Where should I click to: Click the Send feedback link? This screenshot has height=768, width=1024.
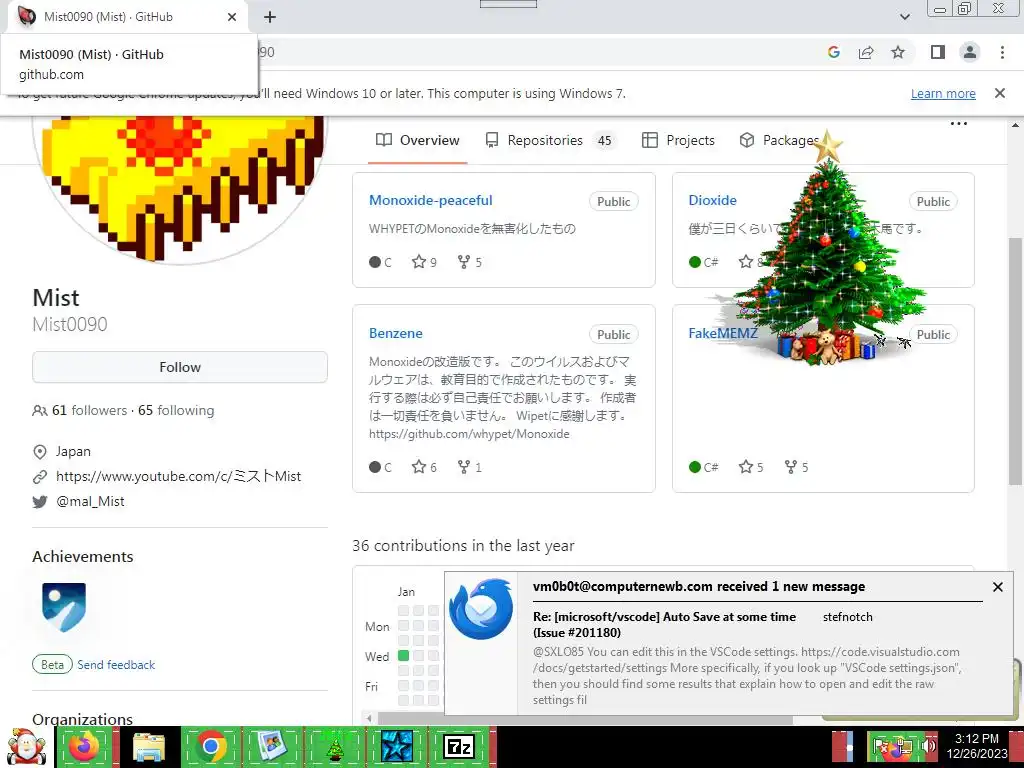116,665
